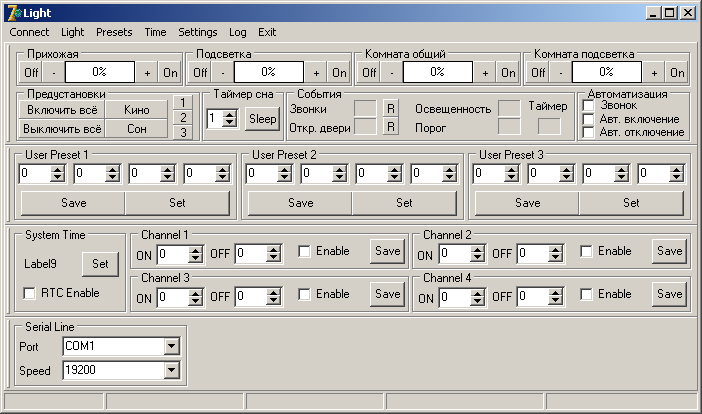Check Enable for Channel 1

tap(304, 251)
